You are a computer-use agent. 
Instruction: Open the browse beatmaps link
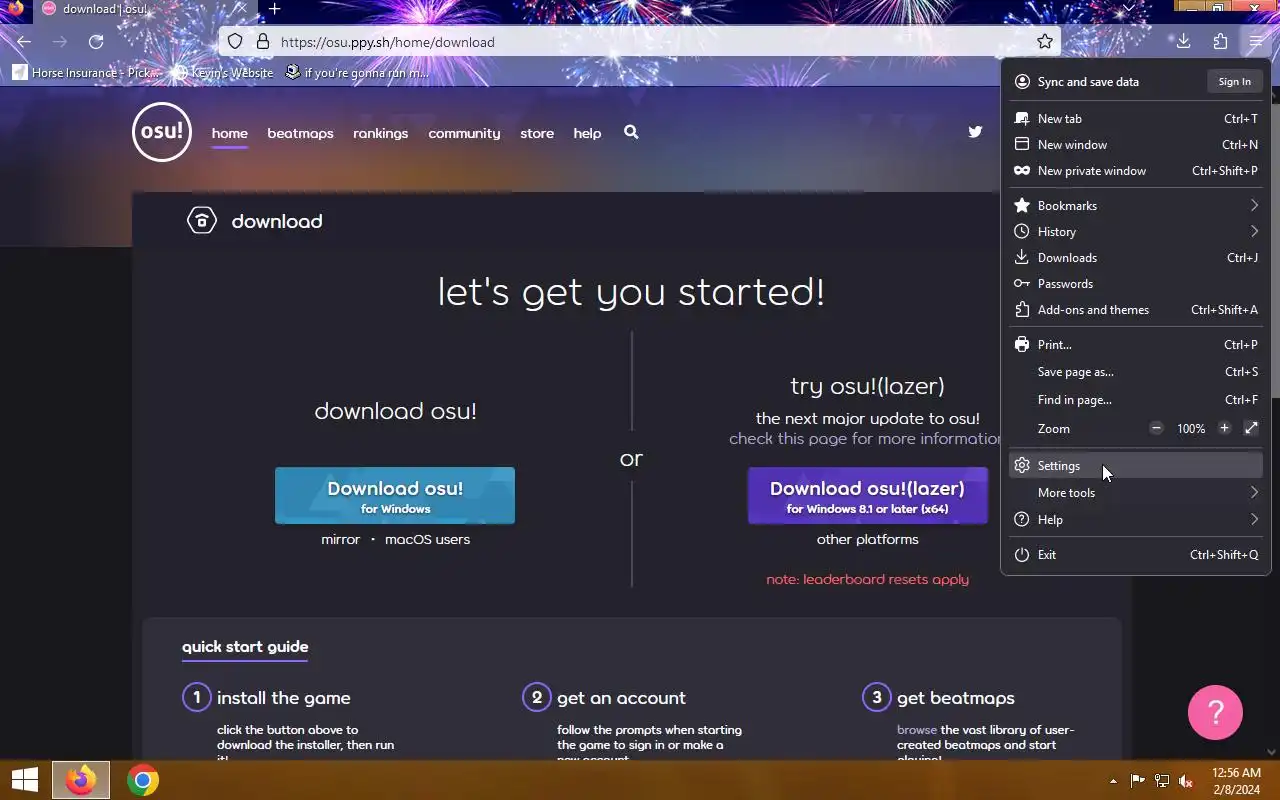coord(917,730)
